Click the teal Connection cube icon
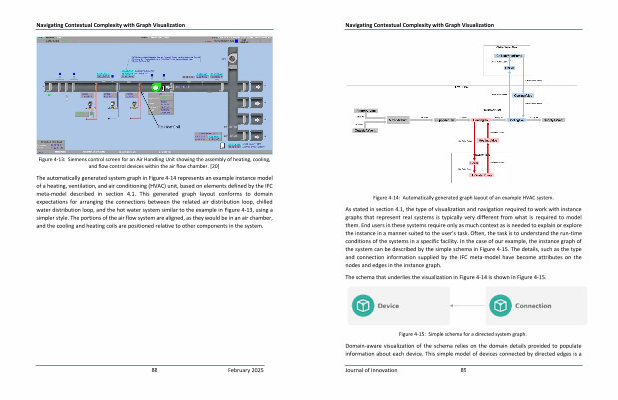The height and width of the screenshot is (400, 618). (499, 305)
